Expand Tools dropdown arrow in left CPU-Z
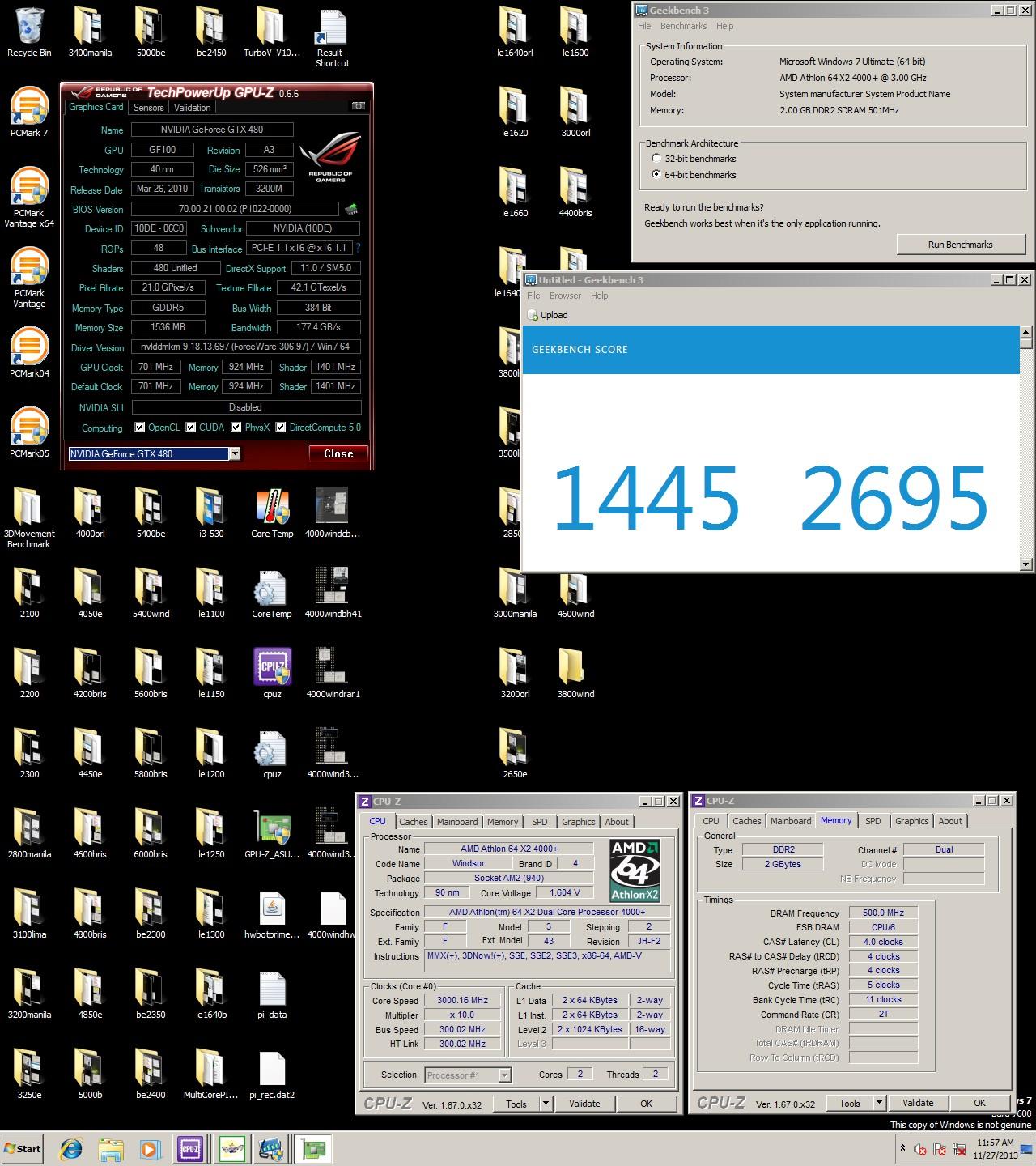The width and height of the screenshot is (1036, 1166). click(x=546, y=1103)
